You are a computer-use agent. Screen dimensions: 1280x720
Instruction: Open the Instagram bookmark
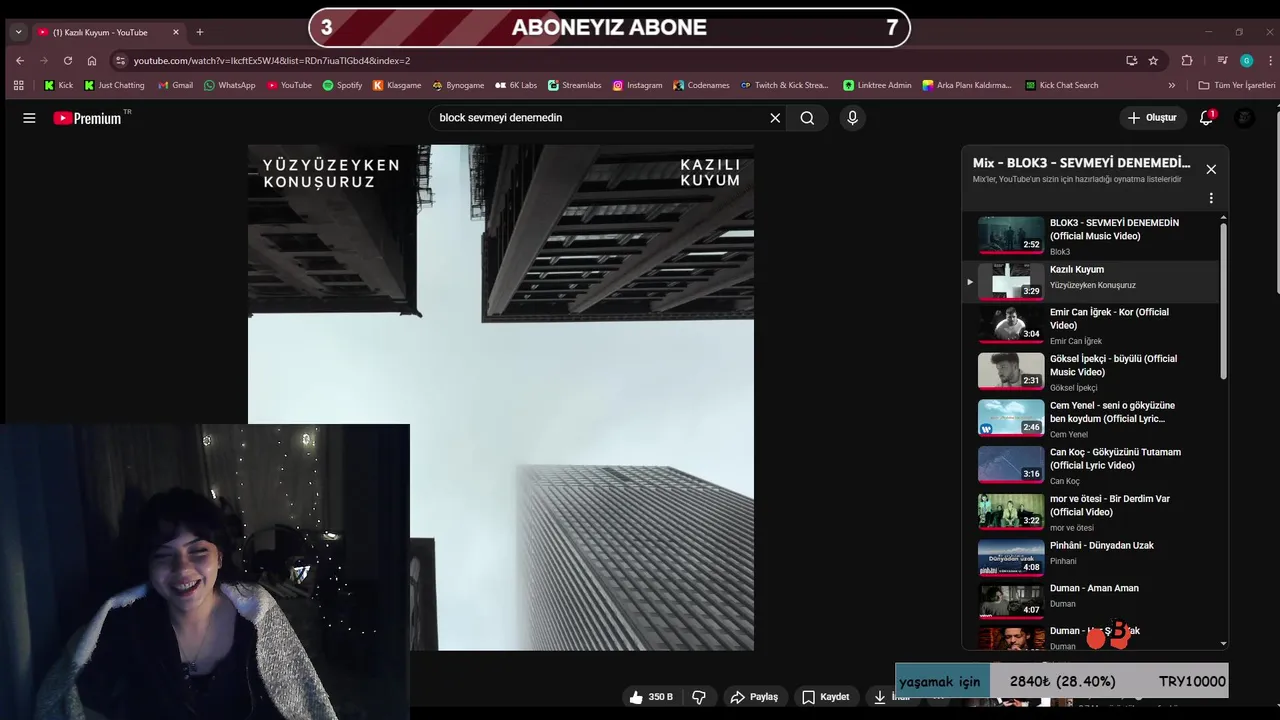[637, 85]
